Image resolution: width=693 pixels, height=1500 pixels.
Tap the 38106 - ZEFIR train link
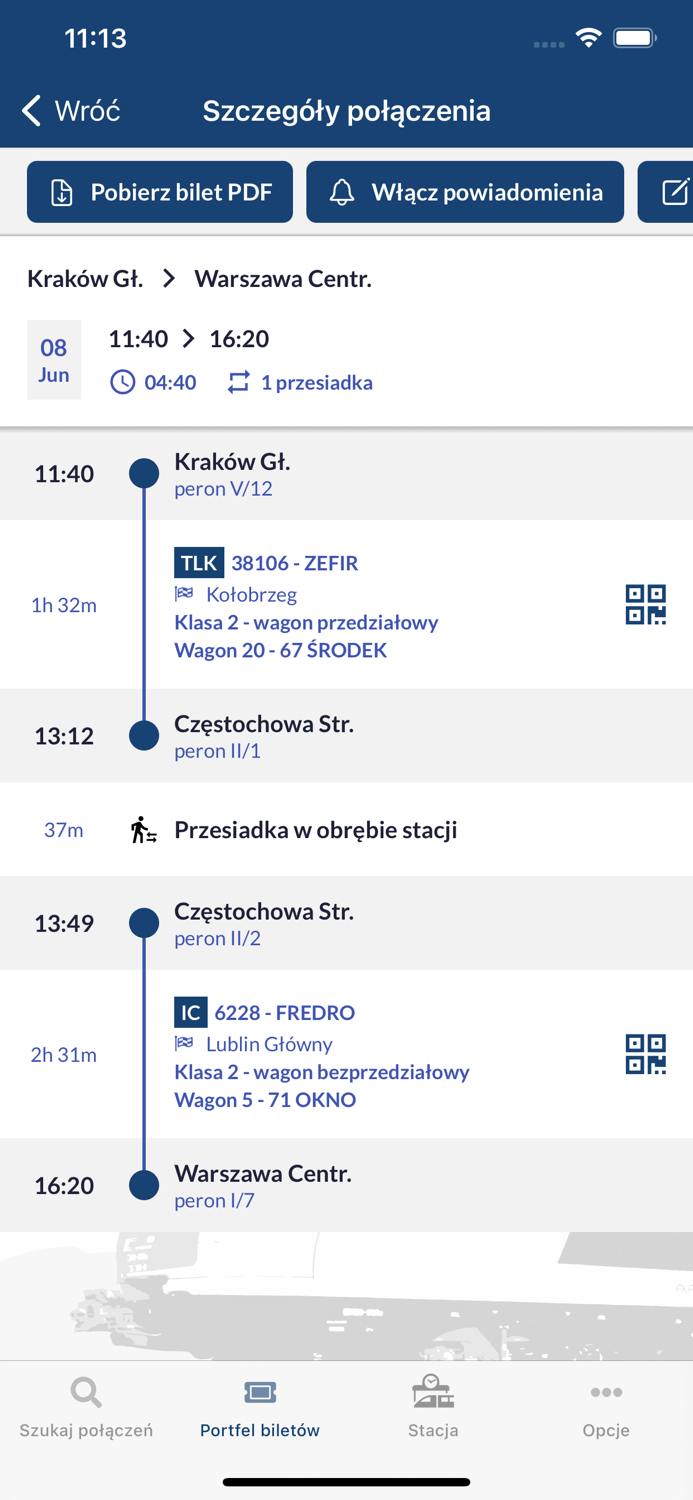click(295, 563)
